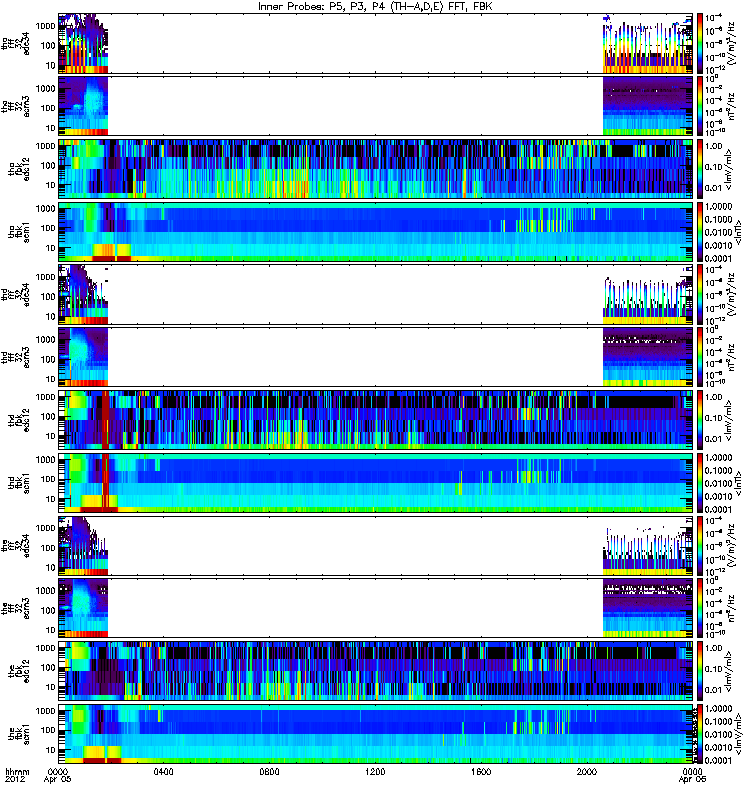The image size is (750, 800).
Task: Click the 'tha fbk scm1' y-axis label
Action: (19, 232)
